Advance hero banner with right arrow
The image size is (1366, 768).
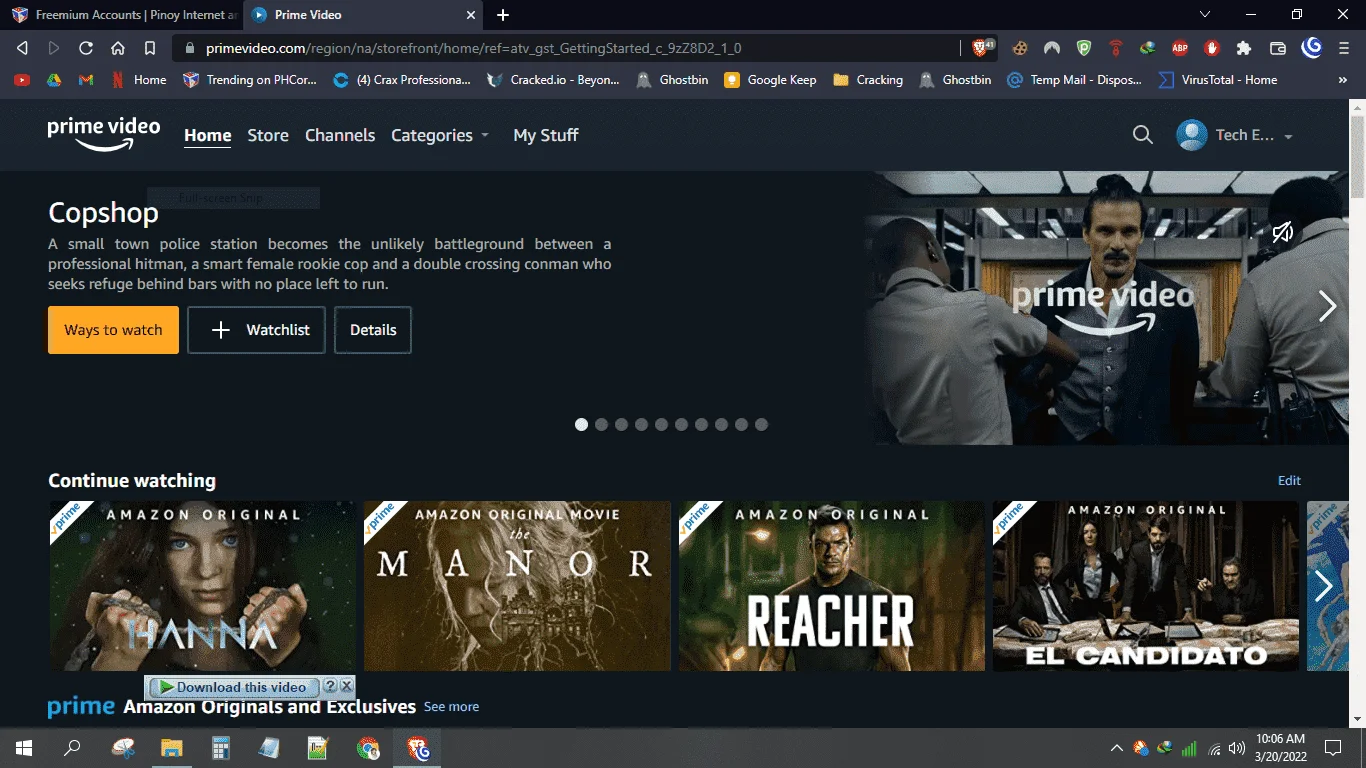coord(1327,305)
